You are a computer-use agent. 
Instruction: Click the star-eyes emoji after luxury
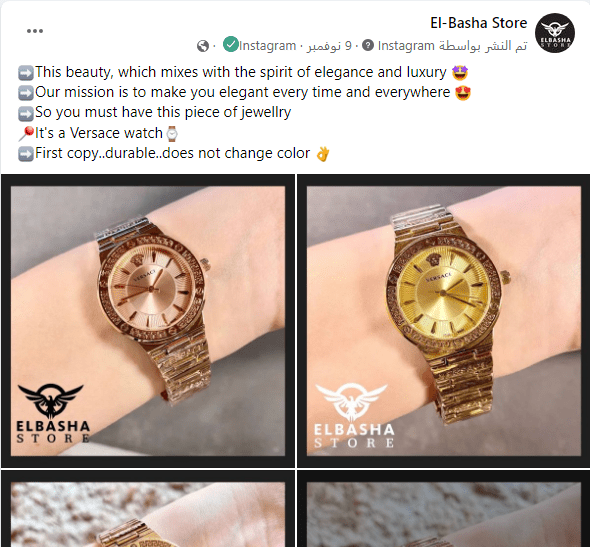(460, 72)
